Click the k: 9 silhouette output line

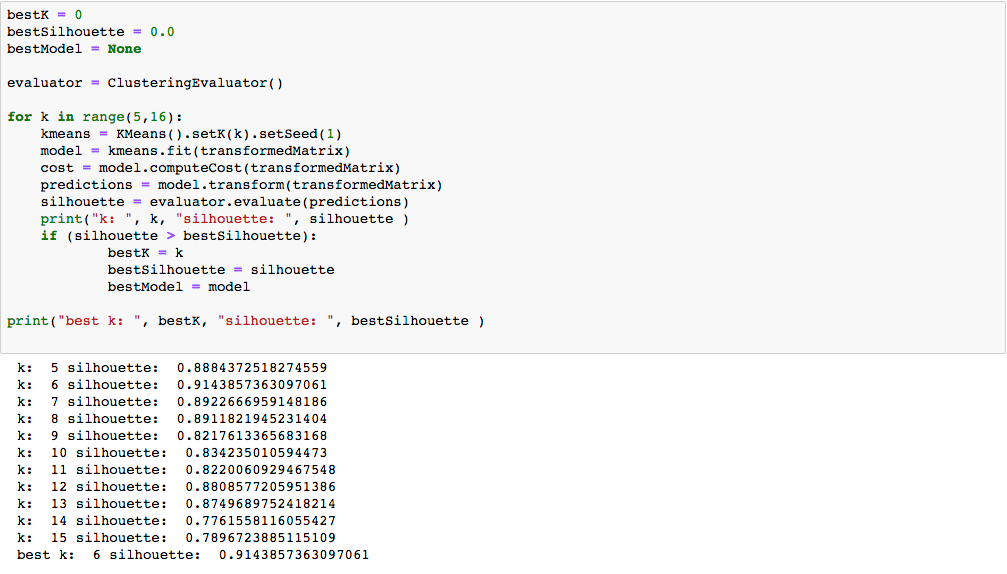coord(172,436)
